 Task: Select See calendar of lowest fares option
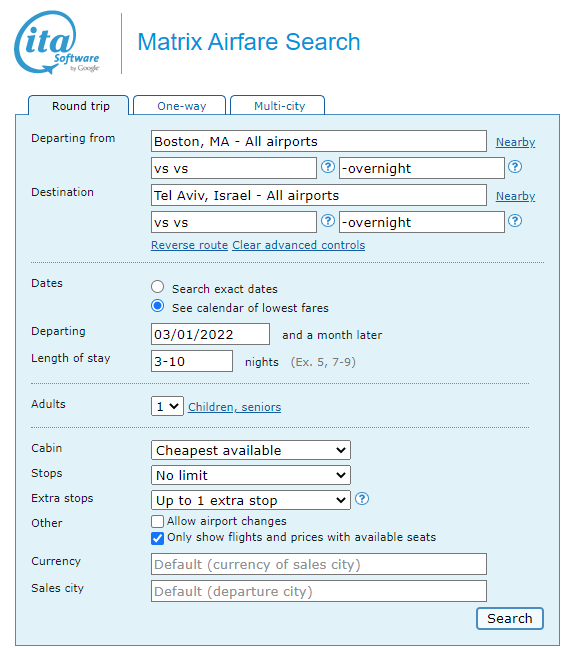(157, 306)
